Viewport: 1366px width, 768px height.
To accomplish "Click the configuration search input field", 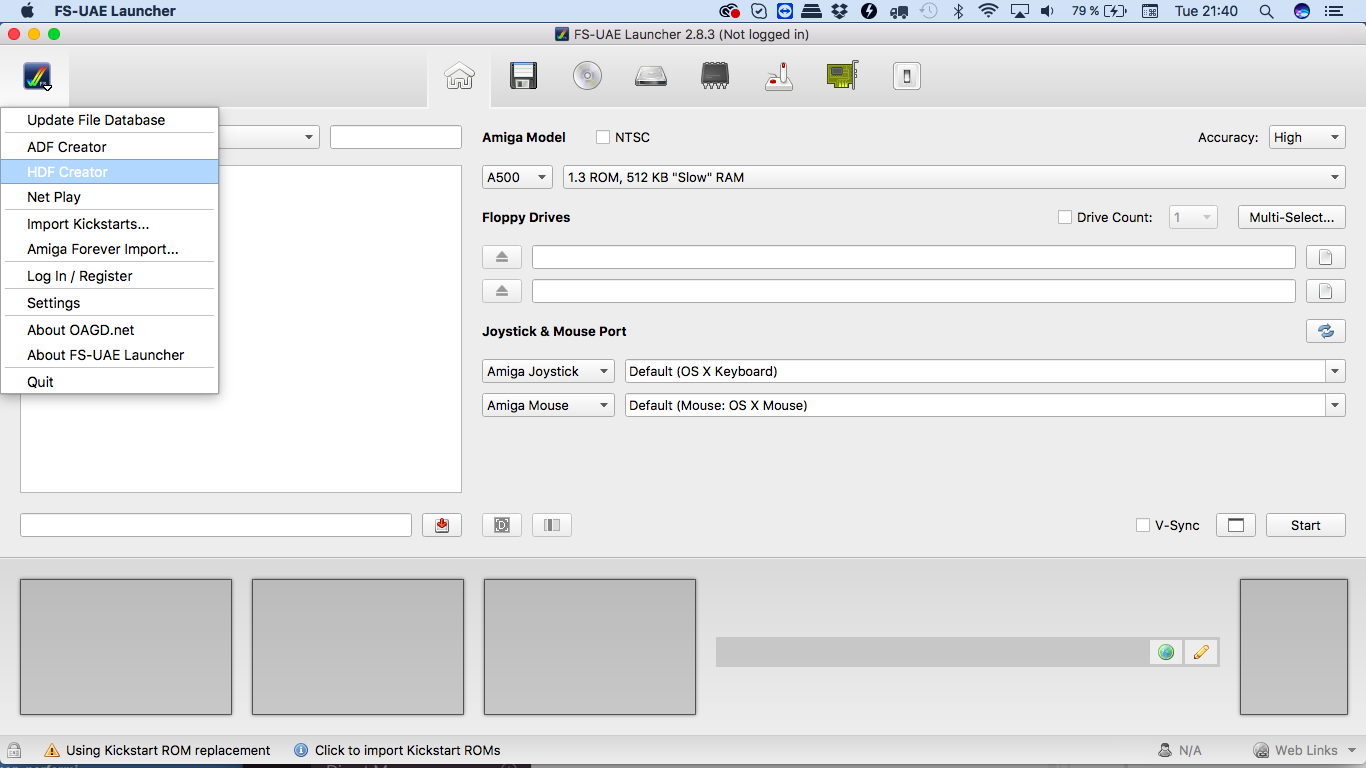I will (x=396, y=137).
